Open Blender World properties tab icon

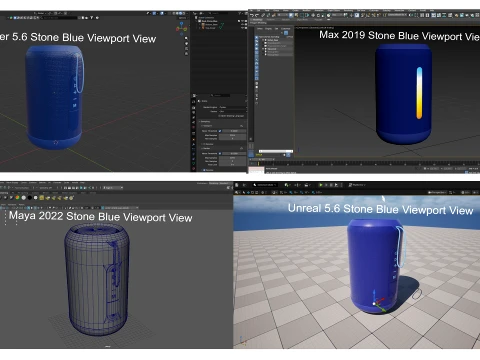coord(194,127)
